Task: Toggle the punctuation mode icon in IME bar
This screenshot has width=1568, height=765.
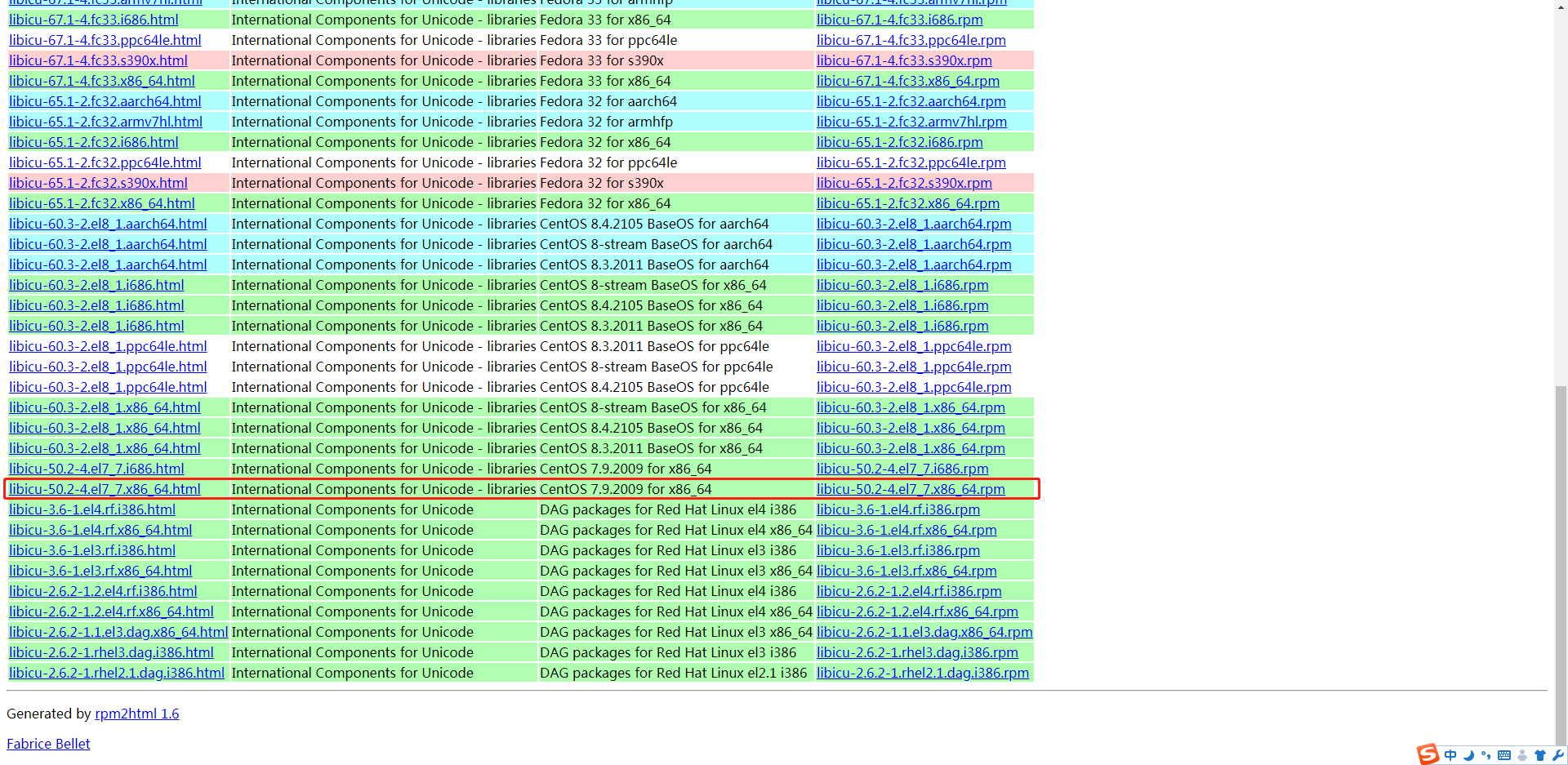Action: (x=1486, y=755)
